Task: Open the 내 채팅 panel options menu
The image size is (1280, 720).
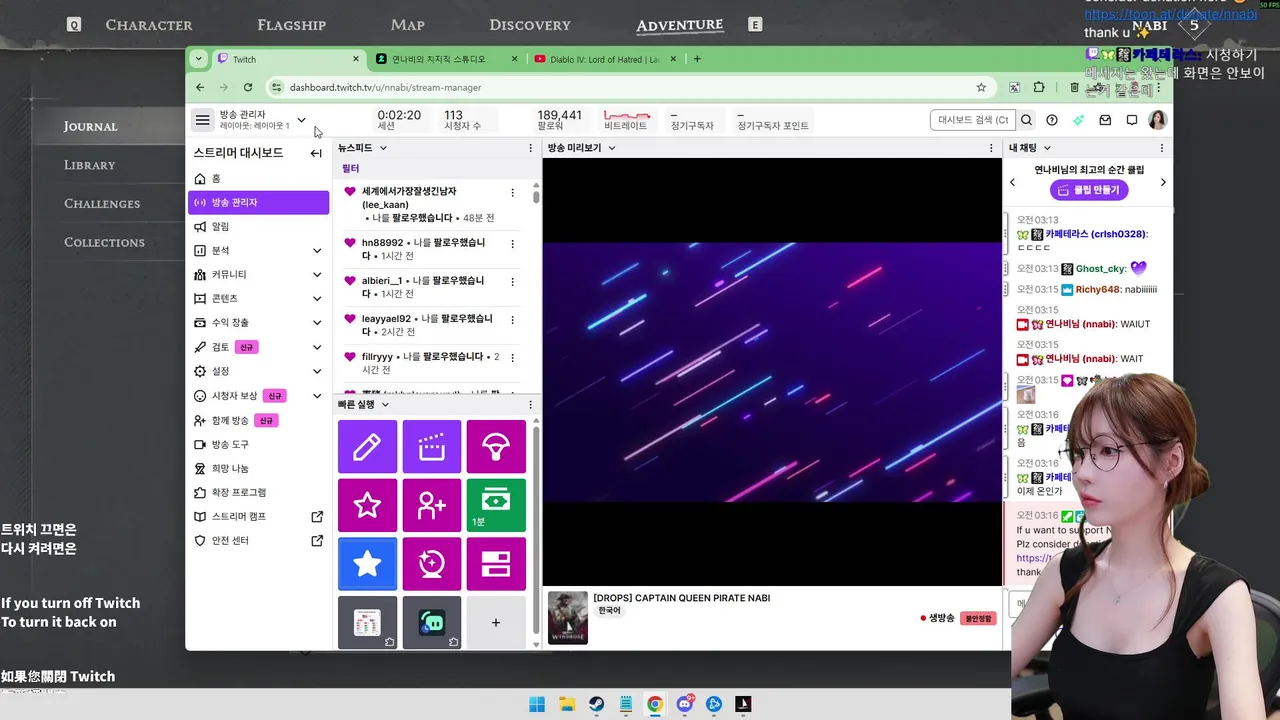Action: [x=1162, y=148]
